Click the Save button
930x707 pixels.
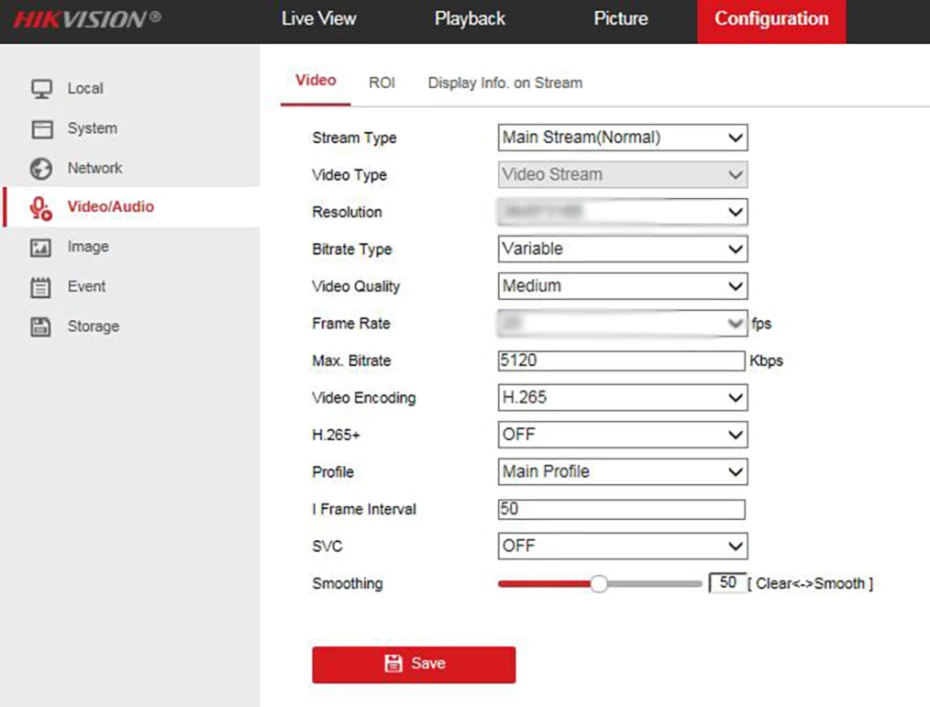pyautogui.click(x=414, y=664)
